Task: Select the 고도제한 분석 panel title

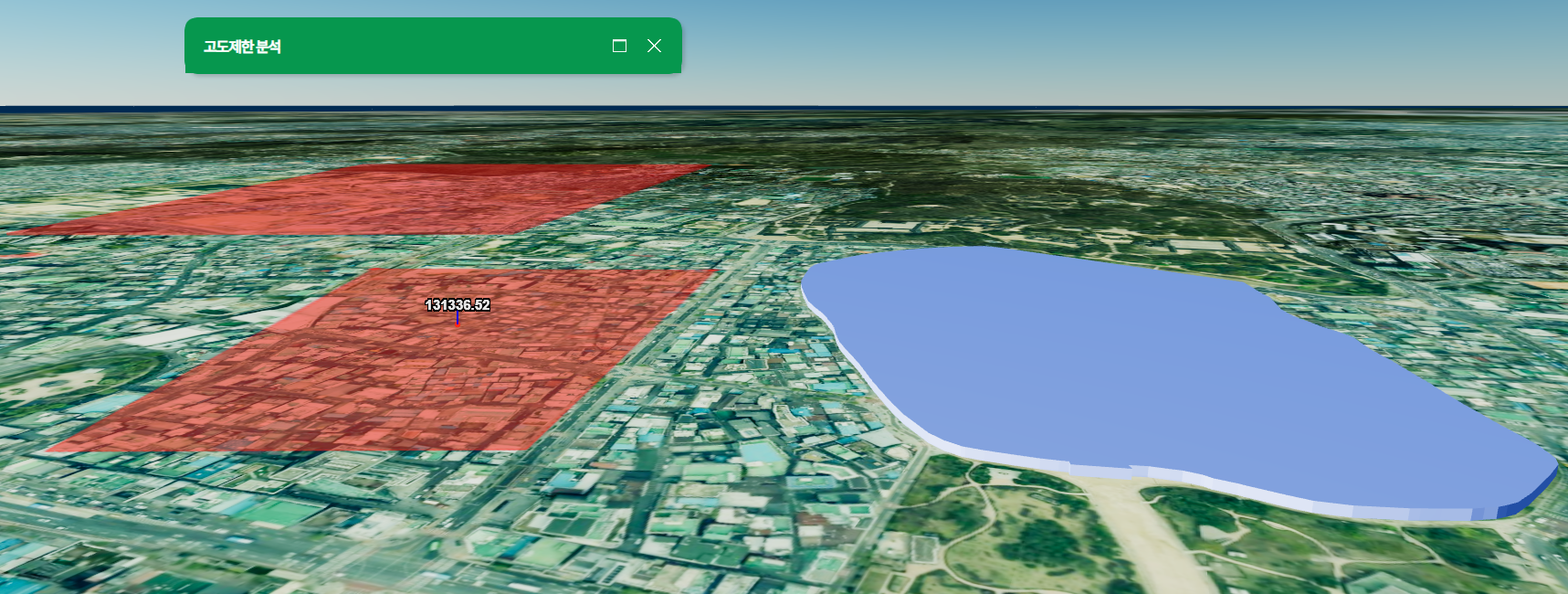Action: (242, 47)
